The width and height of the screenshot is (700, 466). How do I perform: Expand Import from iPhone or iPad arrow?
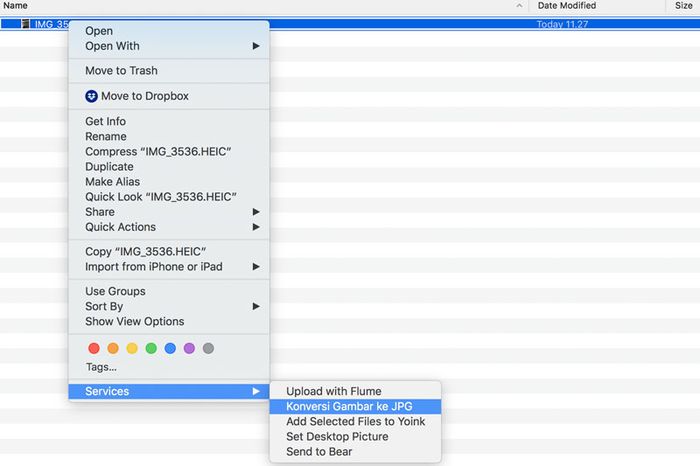tap(256, 266)
